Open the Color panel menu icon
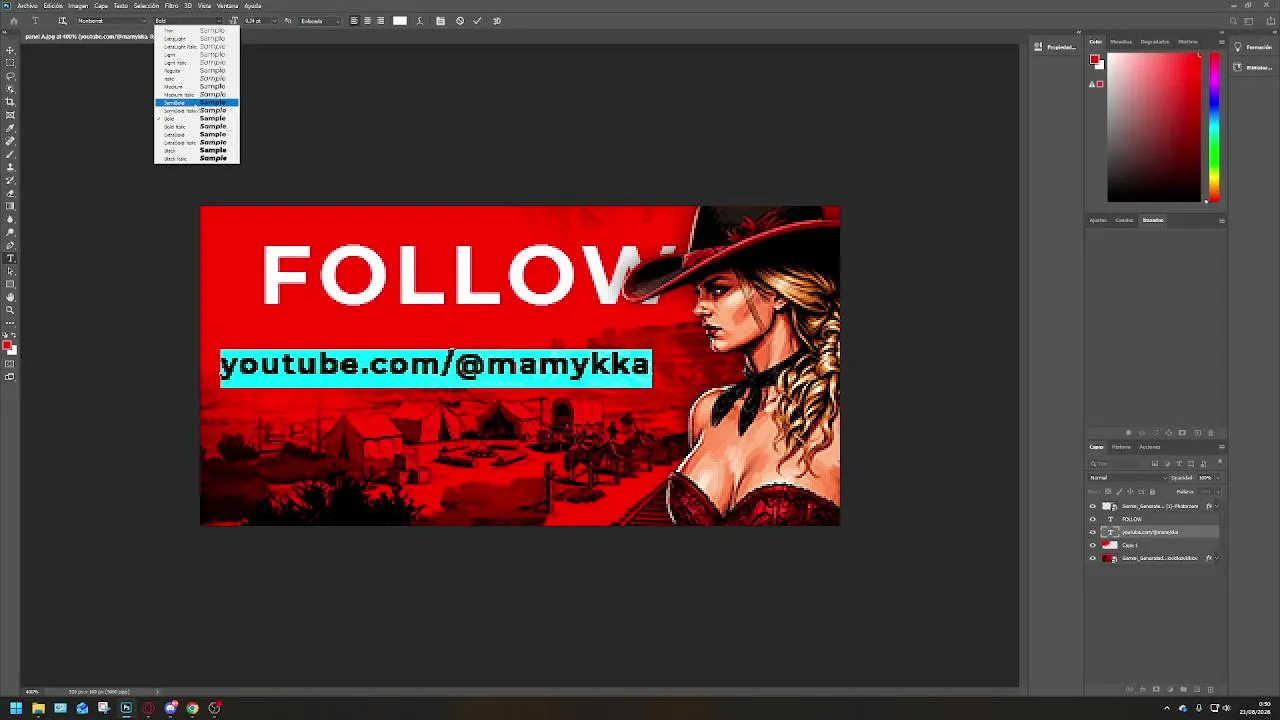This screenshot has height=720, width=1280. (1222, 42)
